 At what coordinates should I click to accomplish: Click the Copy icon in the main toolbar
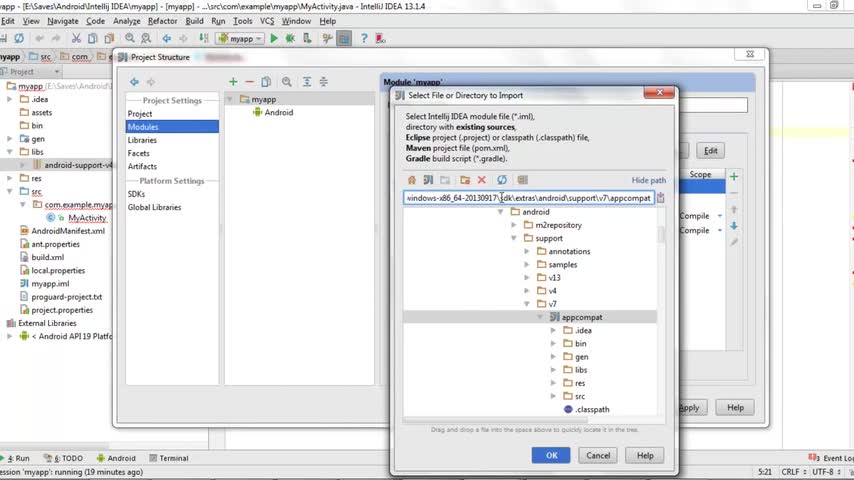click(x=93, y=38)
